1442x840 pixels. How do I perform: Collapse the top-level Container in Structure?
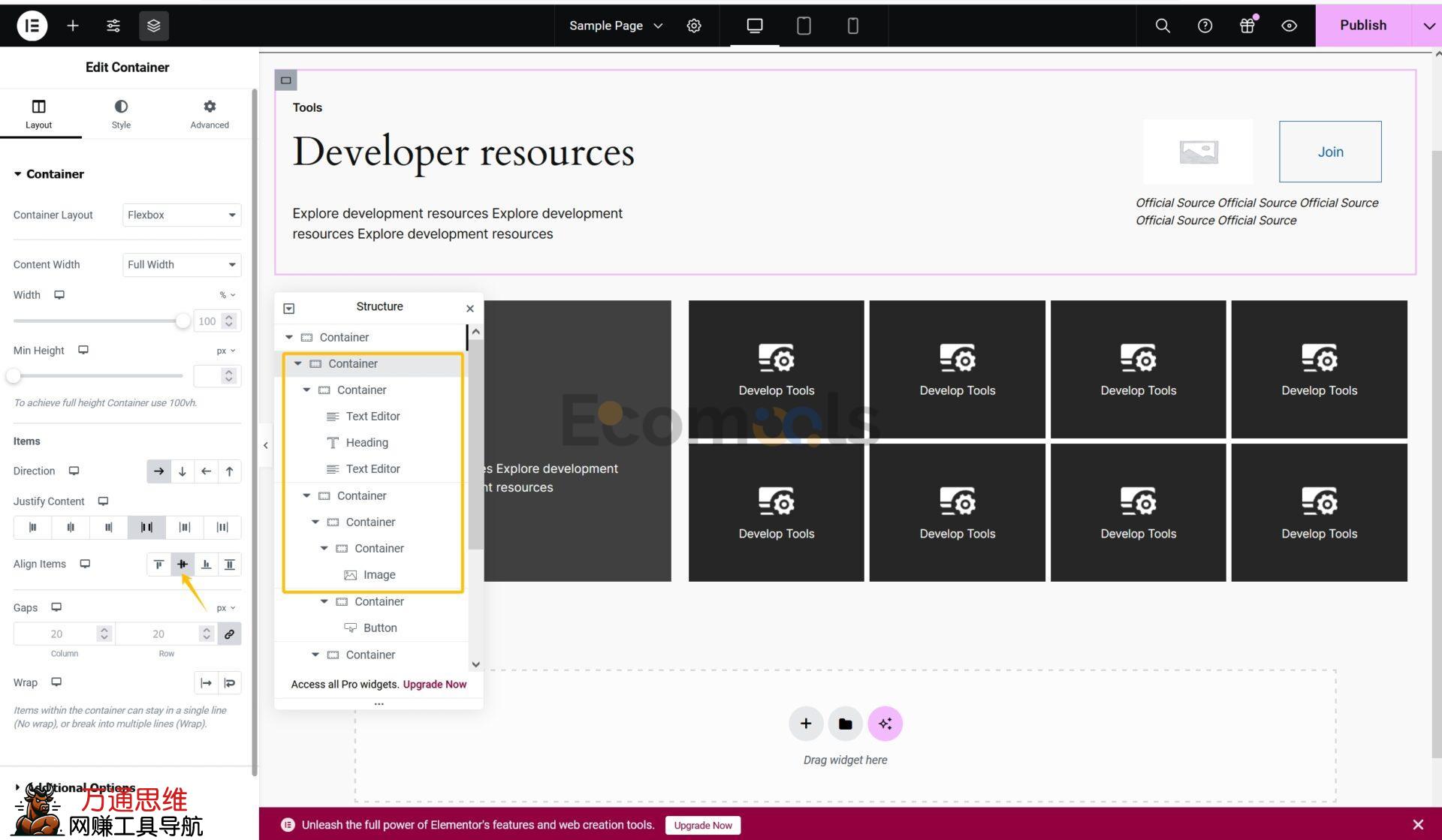point(289,337)
